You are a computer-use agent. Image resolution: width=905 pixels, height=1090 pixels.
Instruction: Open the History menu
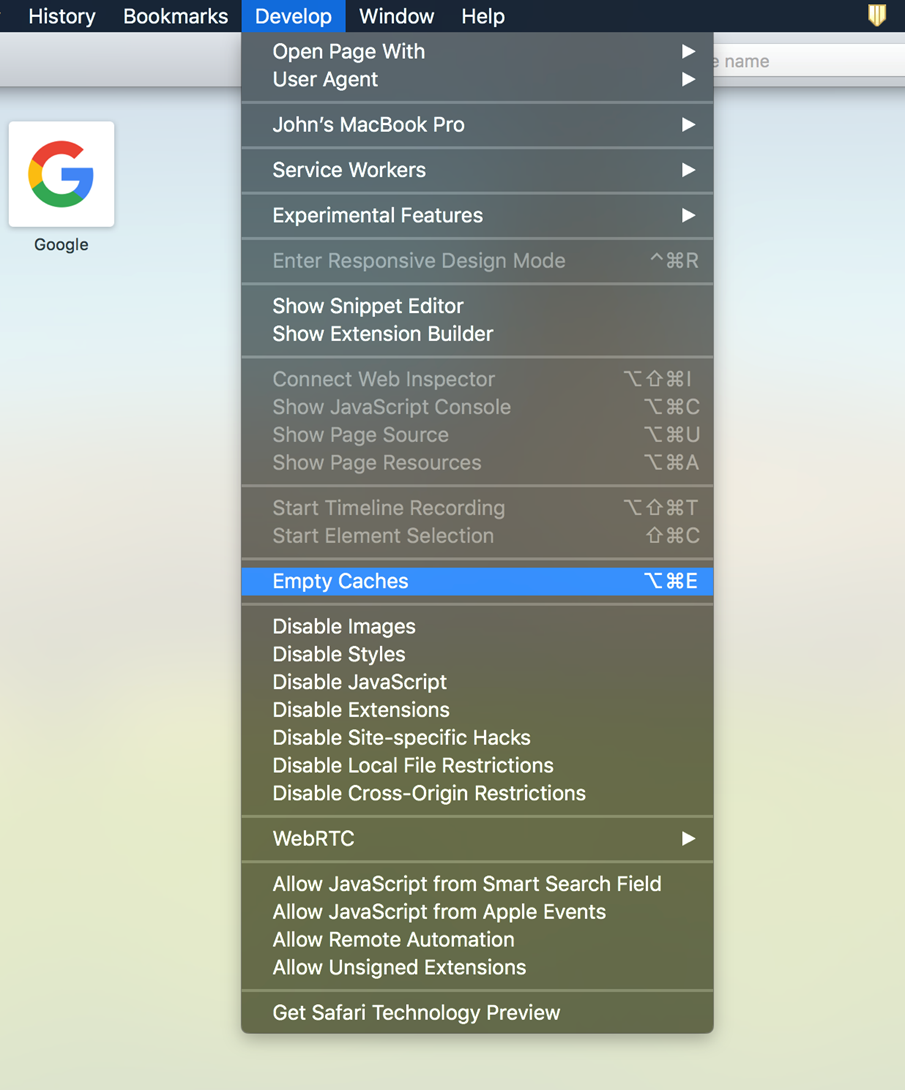click(x=62, y=16)
